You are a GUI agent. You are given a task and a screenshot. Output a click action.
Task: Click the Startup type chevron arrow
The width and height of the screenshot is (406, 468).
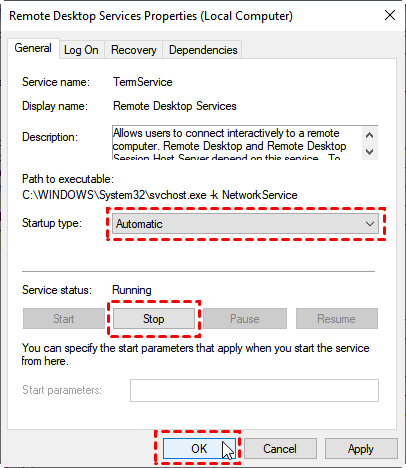(x=370, y=224)
